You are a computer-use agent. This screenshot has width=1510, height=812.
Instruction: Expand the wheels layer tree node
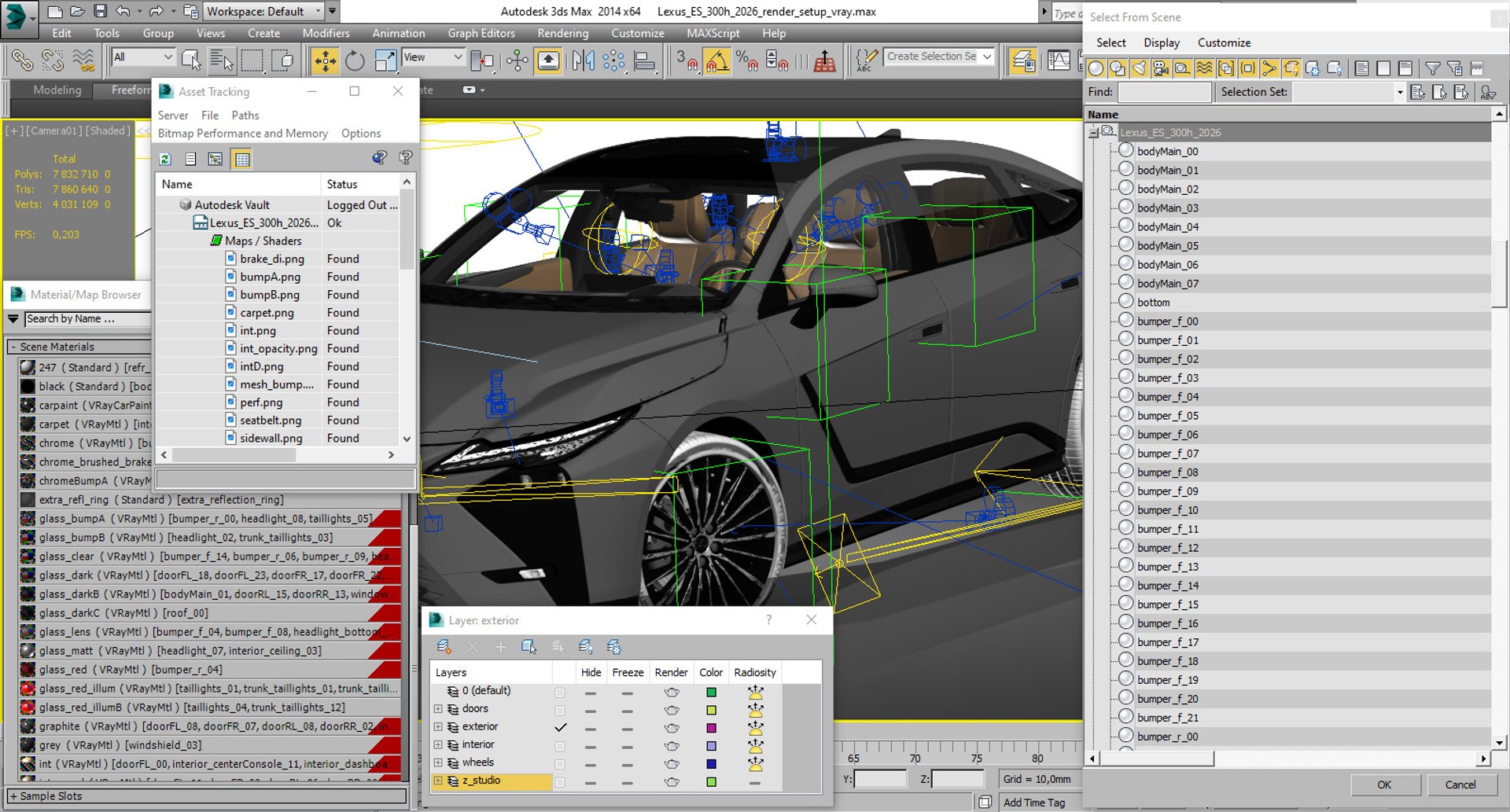point(438,762)
